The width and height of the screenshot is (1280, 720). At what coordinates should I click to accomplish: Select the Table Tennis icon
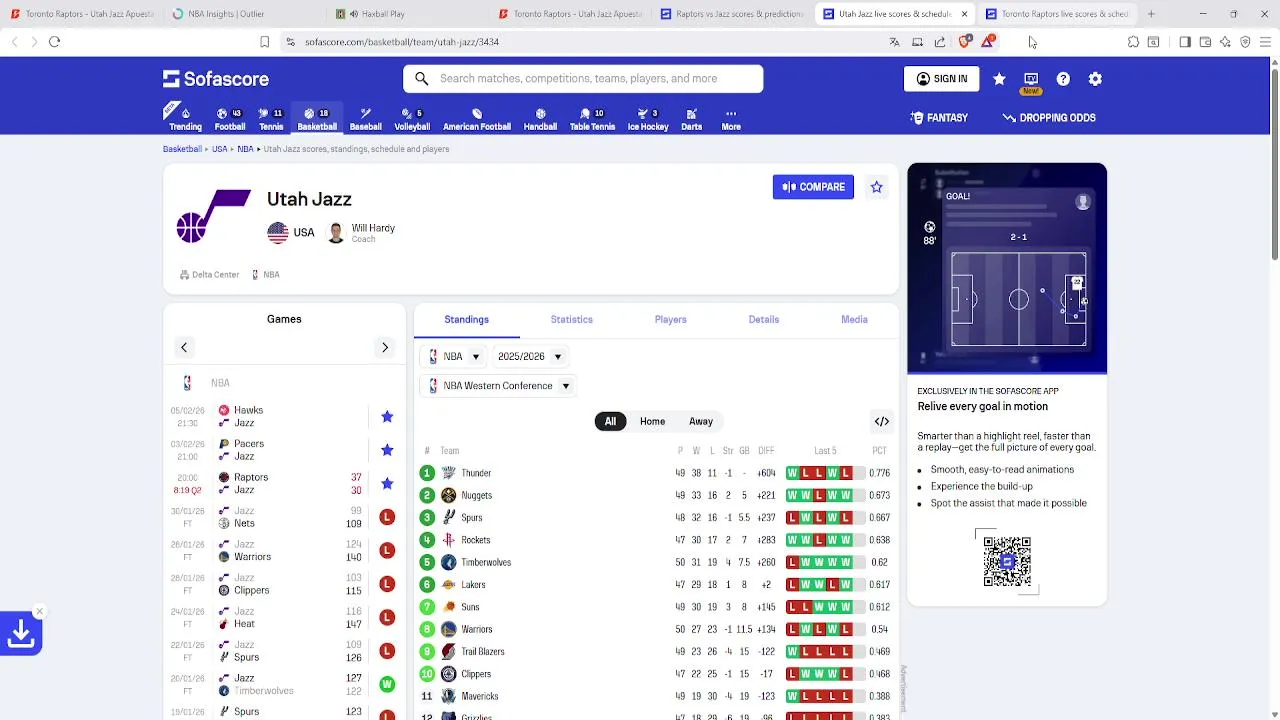(x=592, y=118)
